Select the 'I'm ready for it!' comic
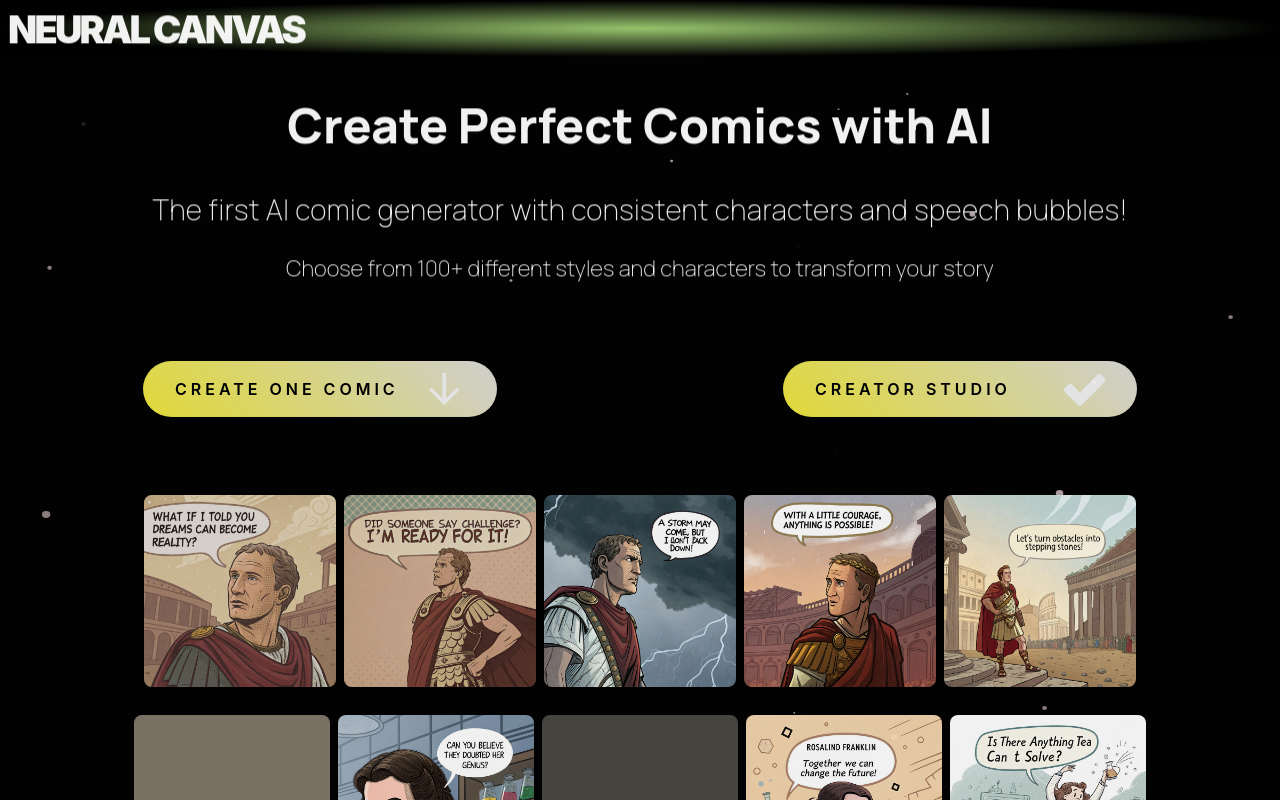Viewport: 1280px width, 800px height. (x=440, y=591)
